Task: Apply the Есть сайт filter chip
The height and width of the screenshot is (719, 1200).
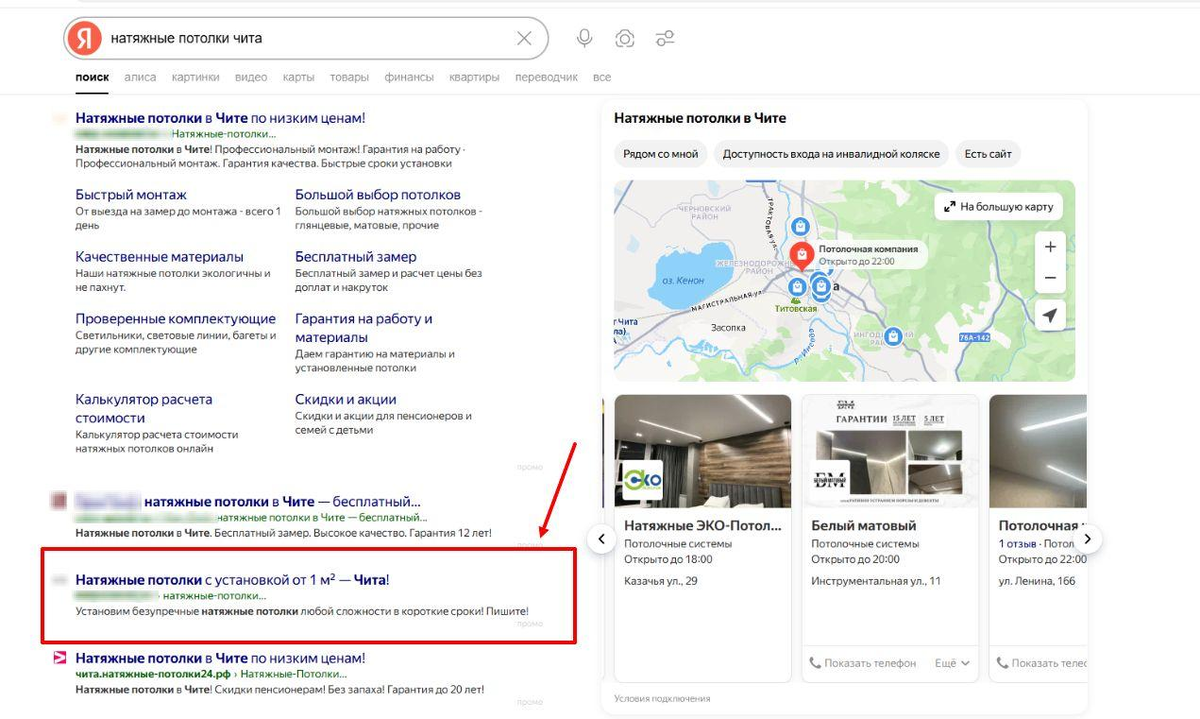Action: 988,154
